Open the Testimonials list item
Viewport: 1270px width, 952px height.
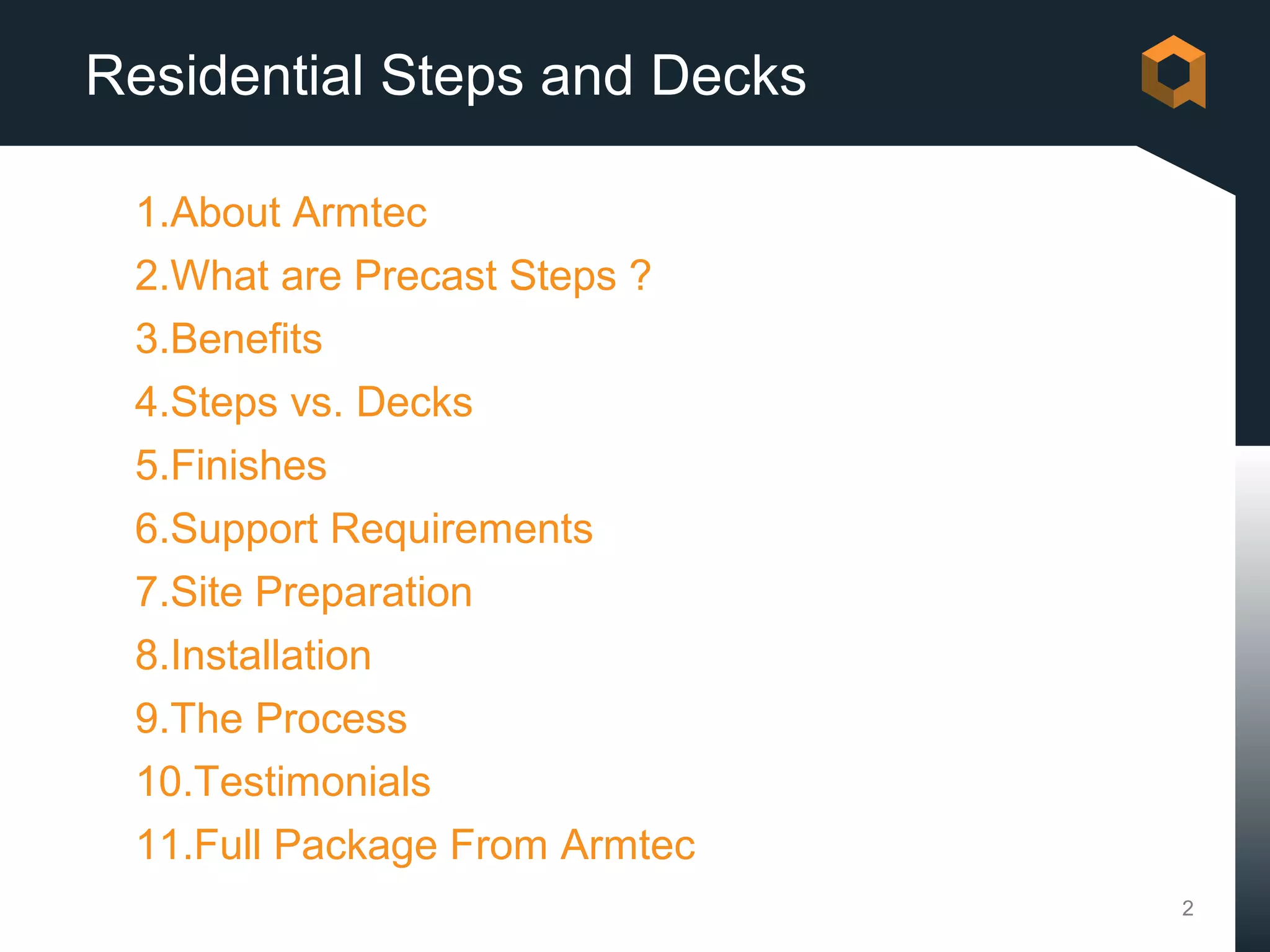283,782
